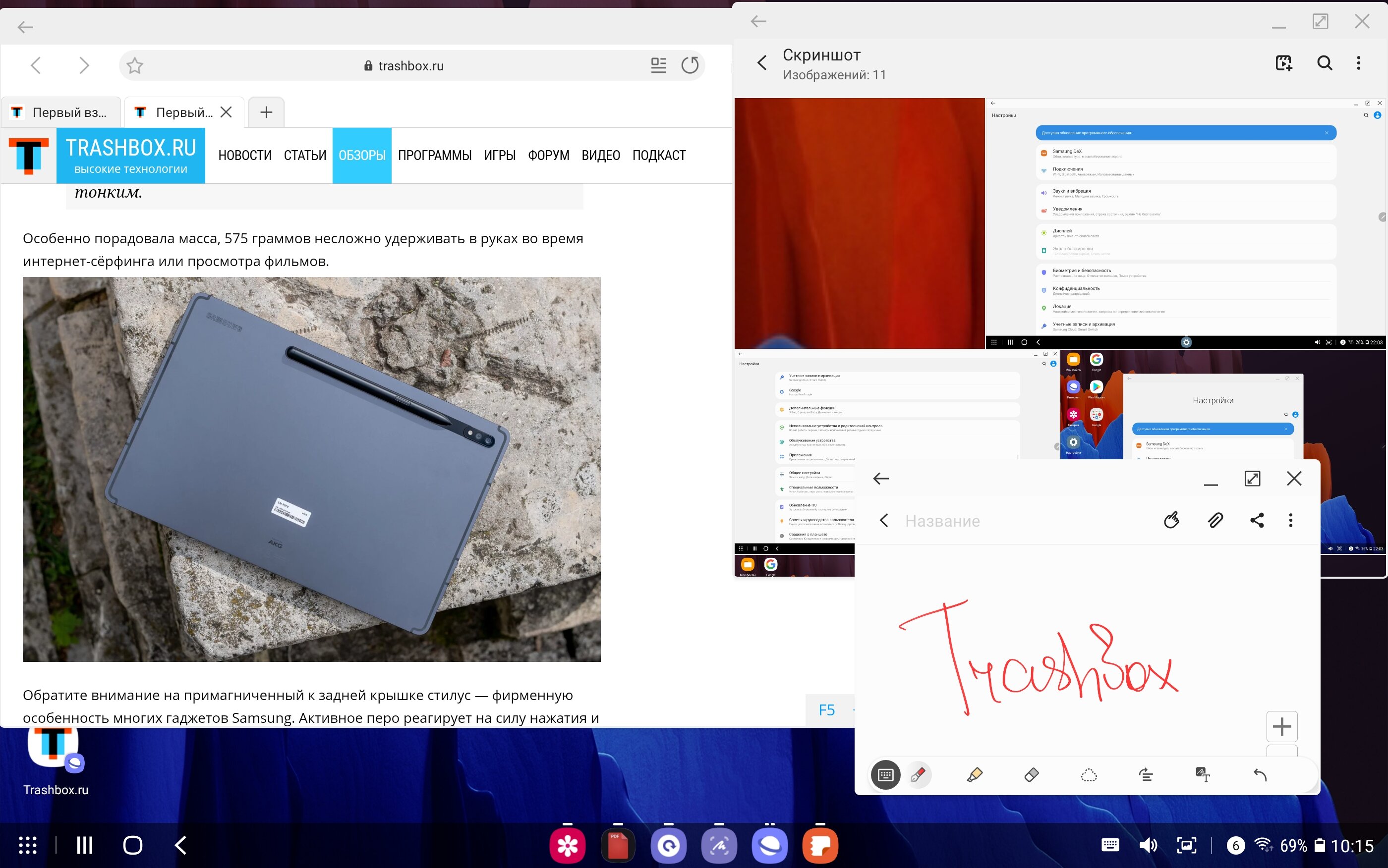Select the lasso selection tool
Screen dimensions: 1388x868
(1089, 775)
